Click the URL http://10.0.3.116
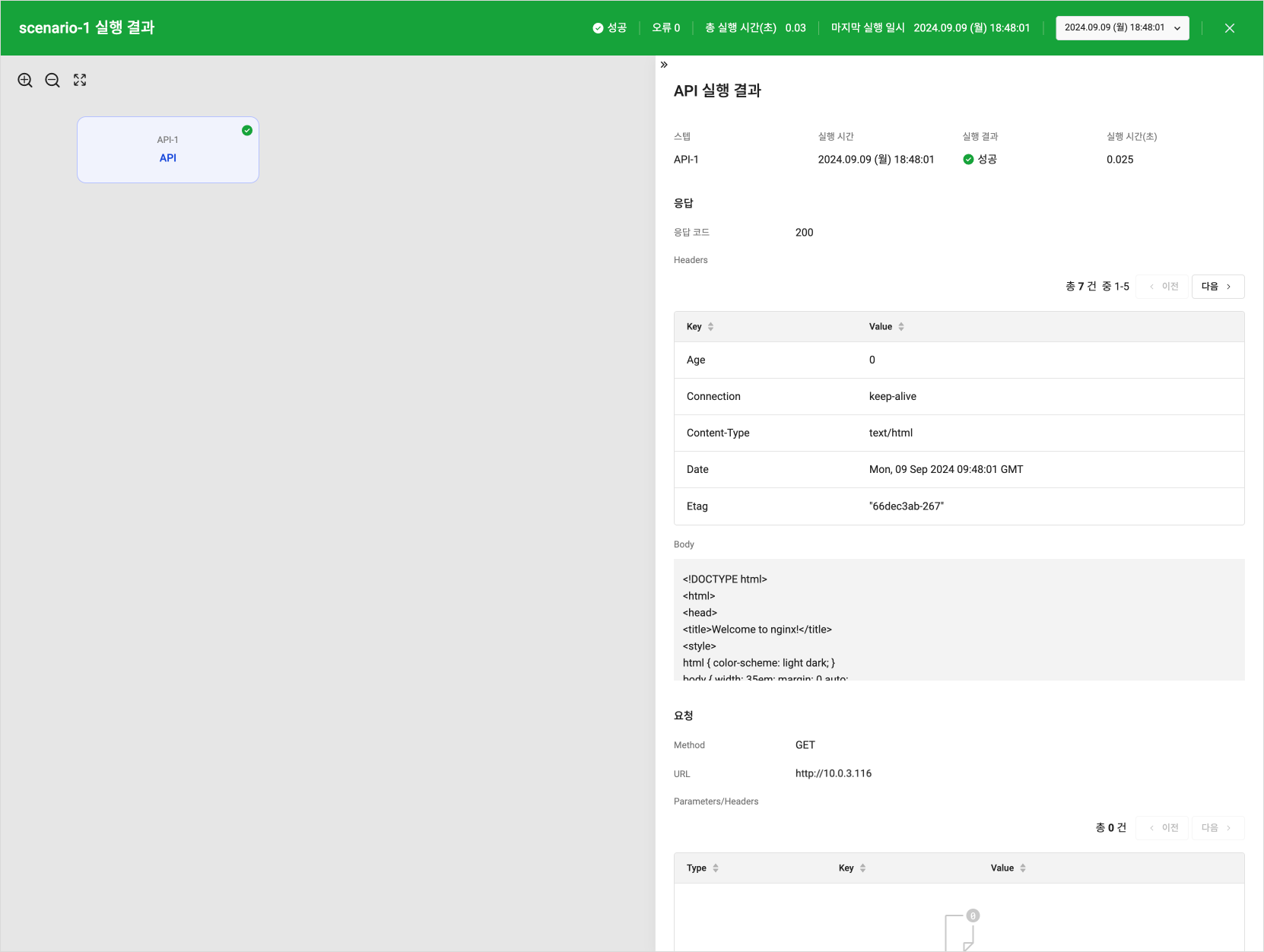 (834, 773)
